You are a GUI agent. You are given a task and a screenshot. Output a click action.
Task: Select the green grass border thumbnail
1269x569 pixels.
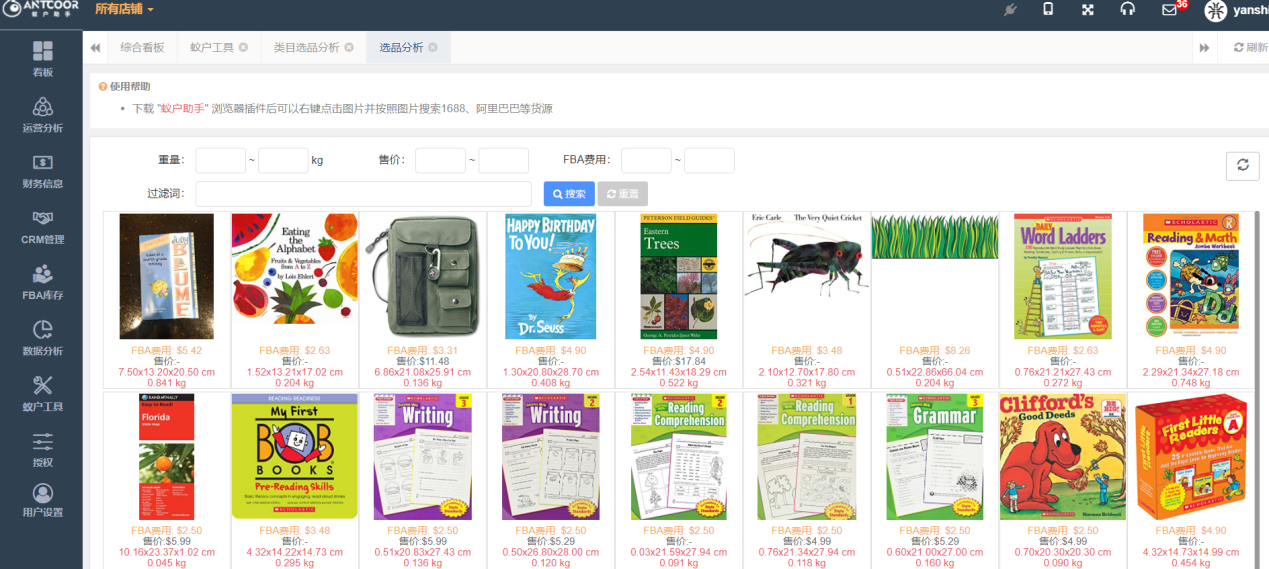[934, 236]
